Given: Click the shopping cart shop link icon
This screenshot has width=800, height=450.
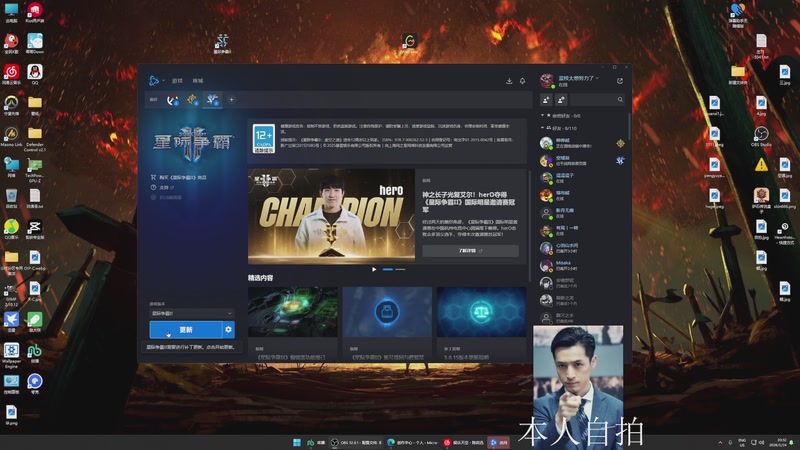Looking at the screenshot, I should 153,177.
